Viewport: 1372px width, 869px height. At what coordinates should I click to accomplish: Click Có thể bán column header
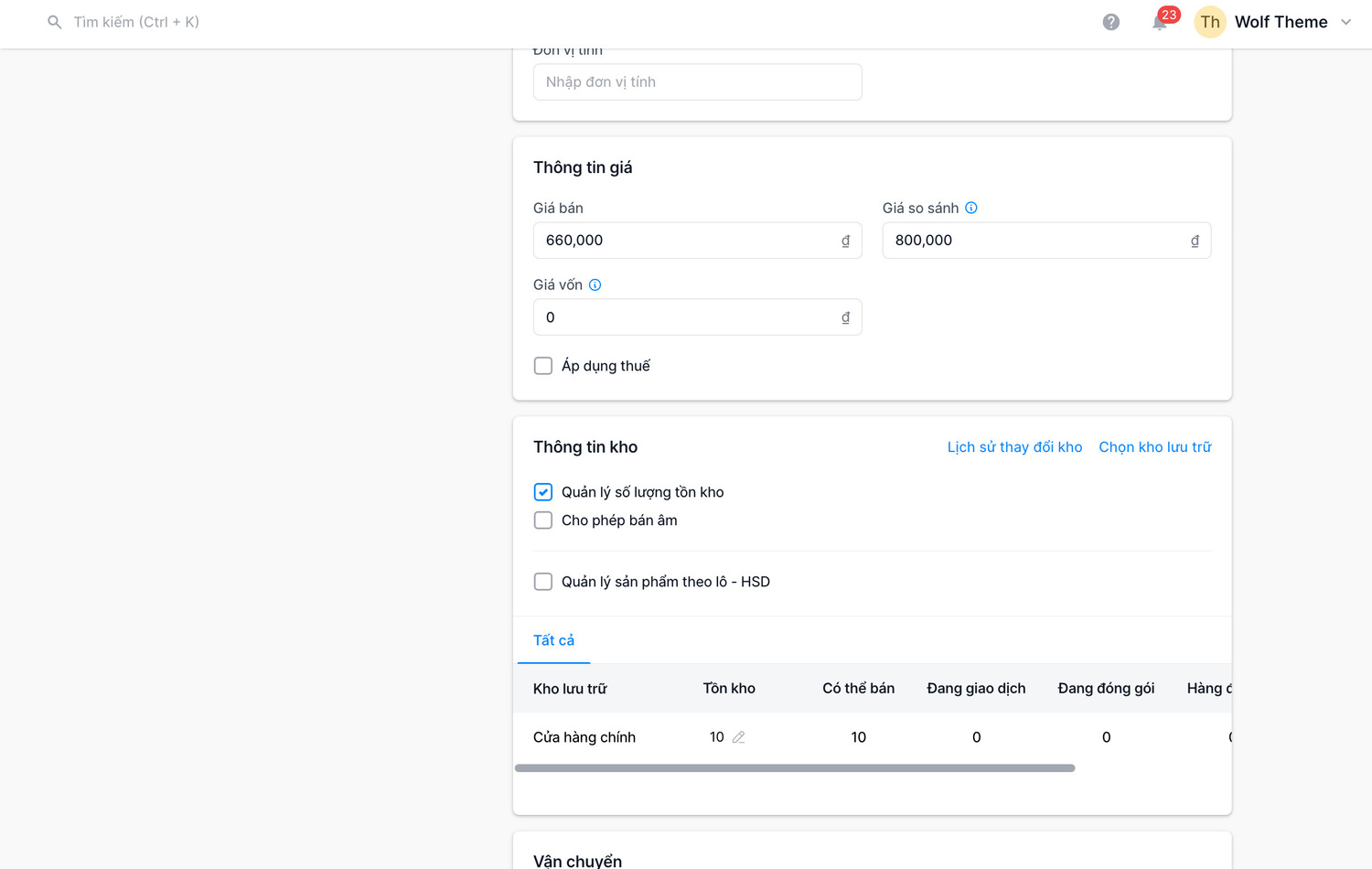point(859,689)
